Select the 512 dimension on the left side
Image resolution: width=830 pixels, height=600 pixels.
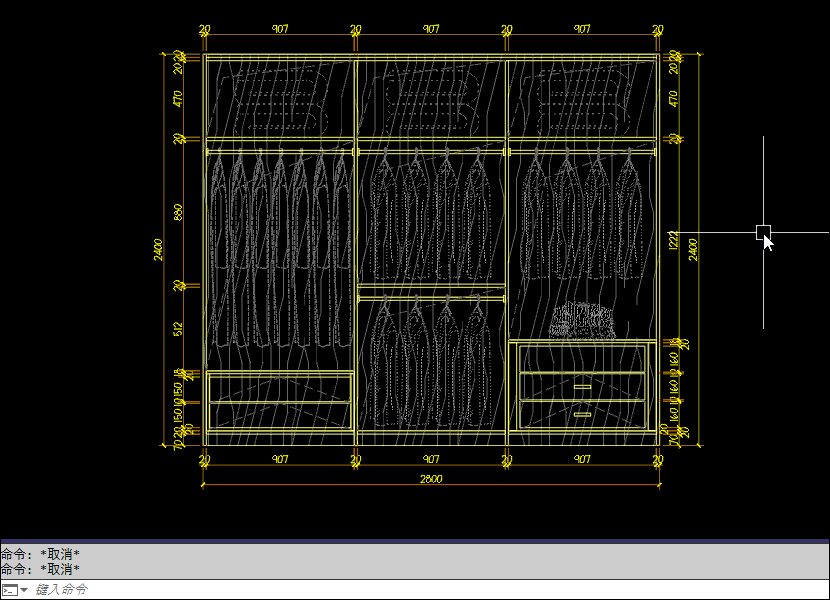coord(178,328)
